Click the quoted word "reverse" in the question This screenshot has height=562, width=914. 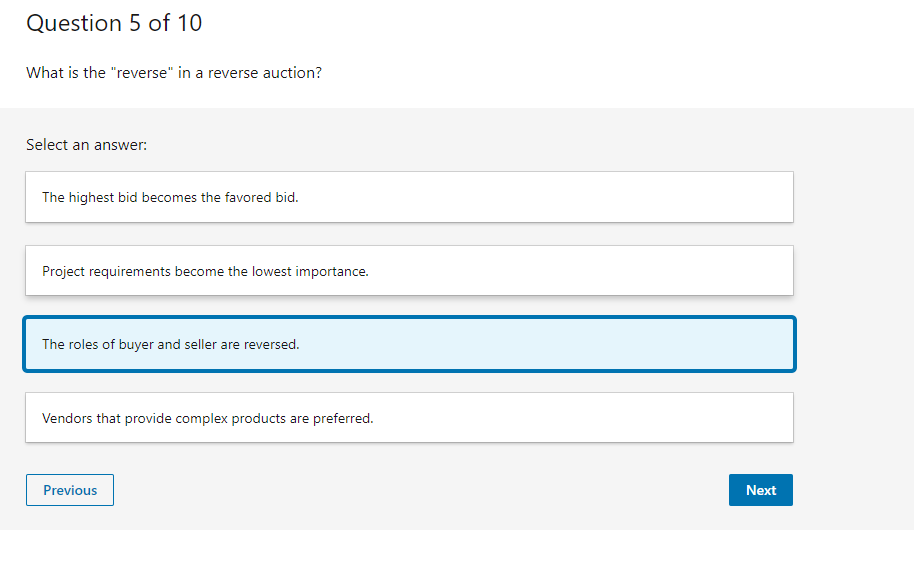click(142, 73)
